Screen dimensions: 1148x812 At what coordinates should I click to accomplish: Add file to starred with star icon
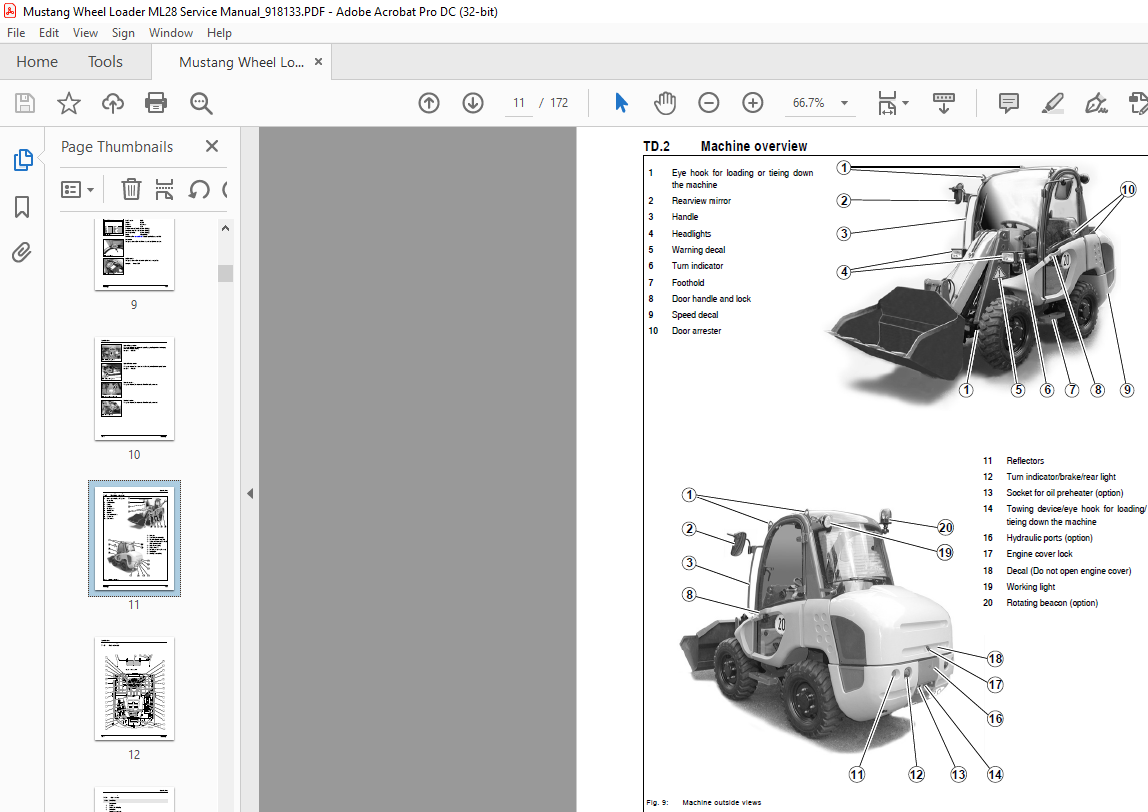click(x=69, y=103)
